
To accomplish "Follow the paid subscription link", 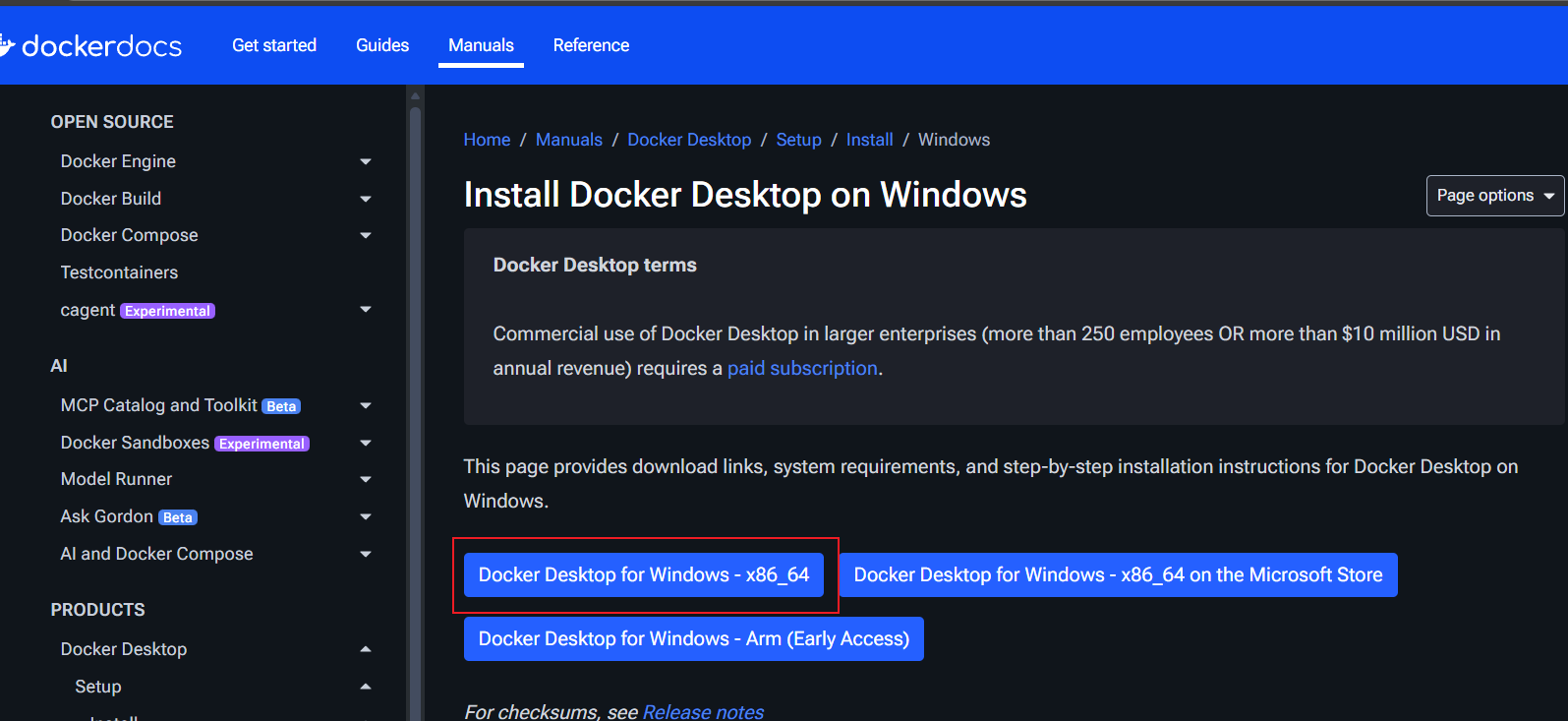I will [802, 368].
